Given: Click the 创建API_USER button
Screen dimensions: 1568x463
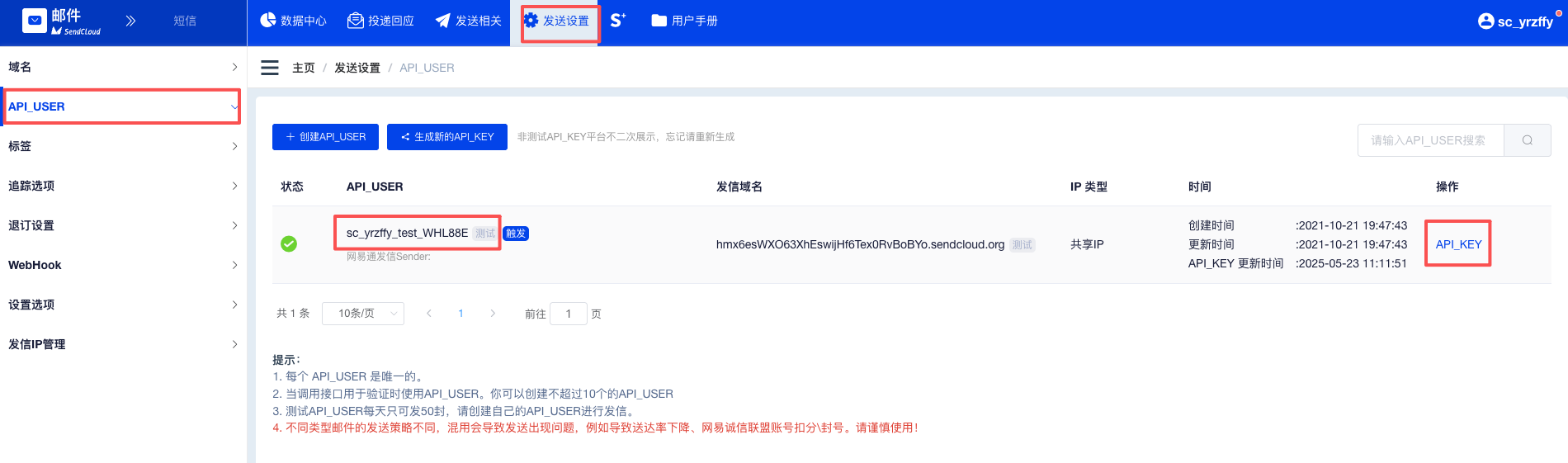Looking at the screenshot, I should pos(325,137).
